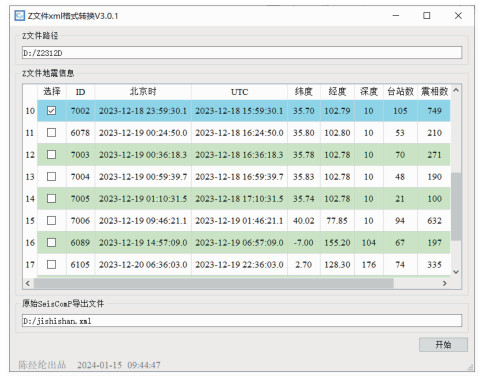This screenshot has height=379, width=482.
Task: Uncheck the checkbox for ID 7002
Action: point(51,111)
